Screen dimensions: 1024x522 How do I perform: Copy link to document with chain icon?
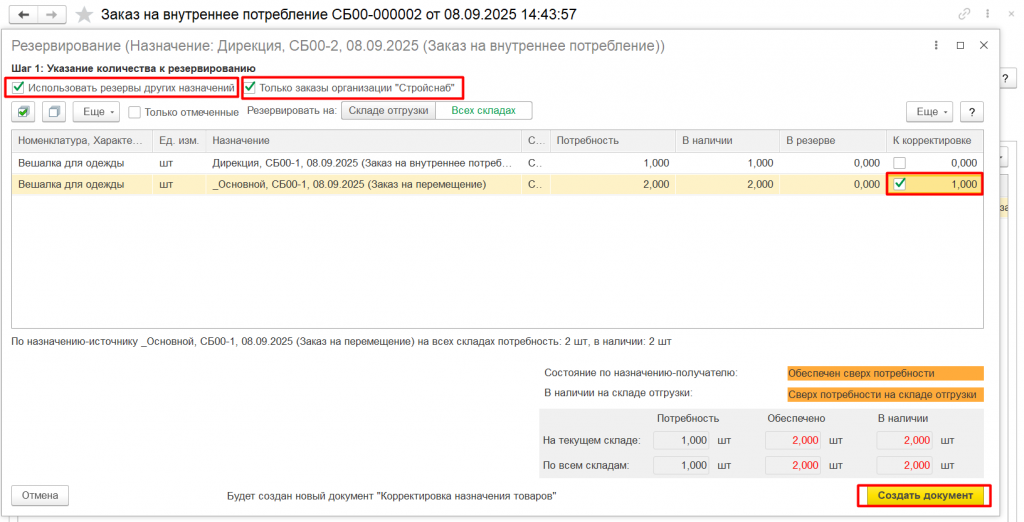coord(965,14)
